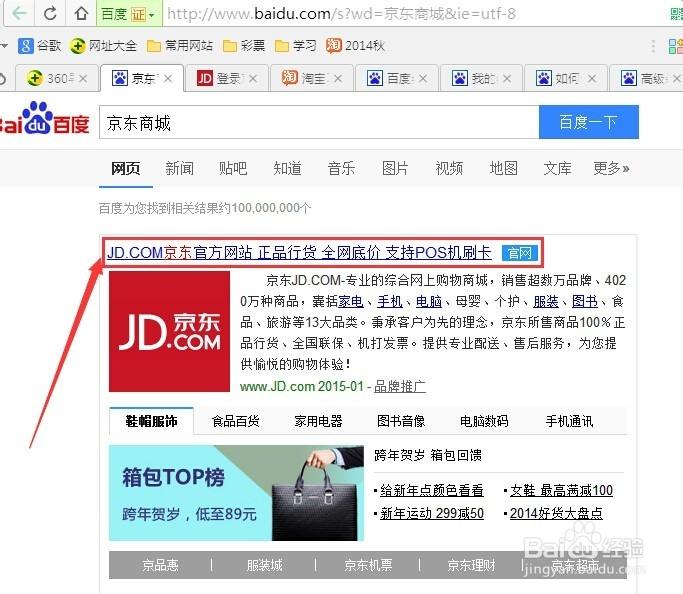This screenshot has height=594, width=683.
Task: Click the browser back arrow
Action: point(19,13)
